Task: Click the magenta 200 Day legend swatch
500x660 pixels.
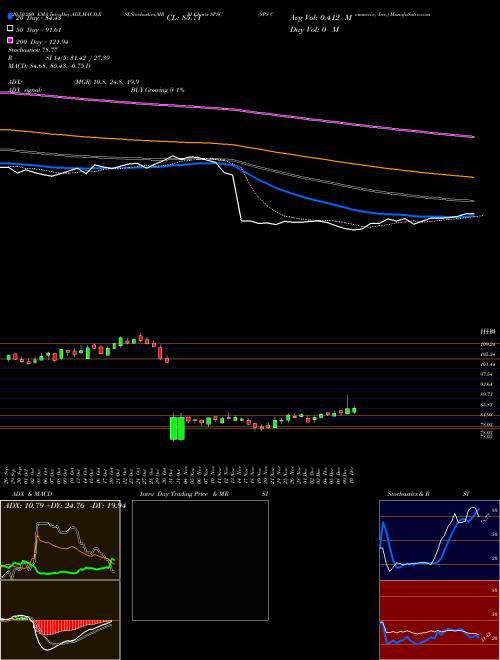Action: [x=10, y=41]
